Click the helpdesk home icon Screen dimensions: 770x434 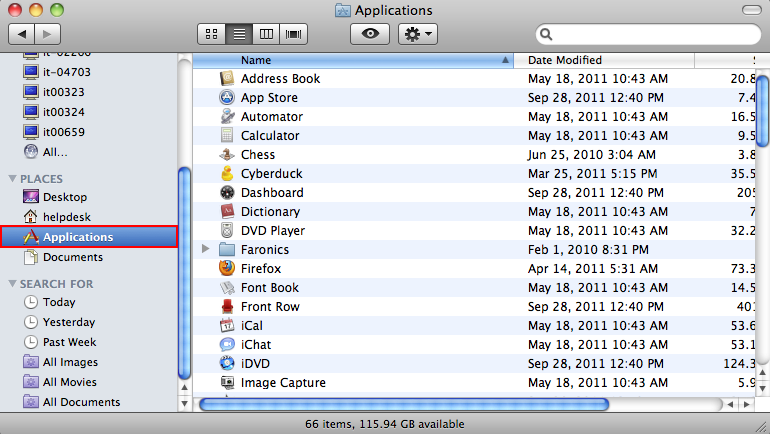[x=30, y=217]
